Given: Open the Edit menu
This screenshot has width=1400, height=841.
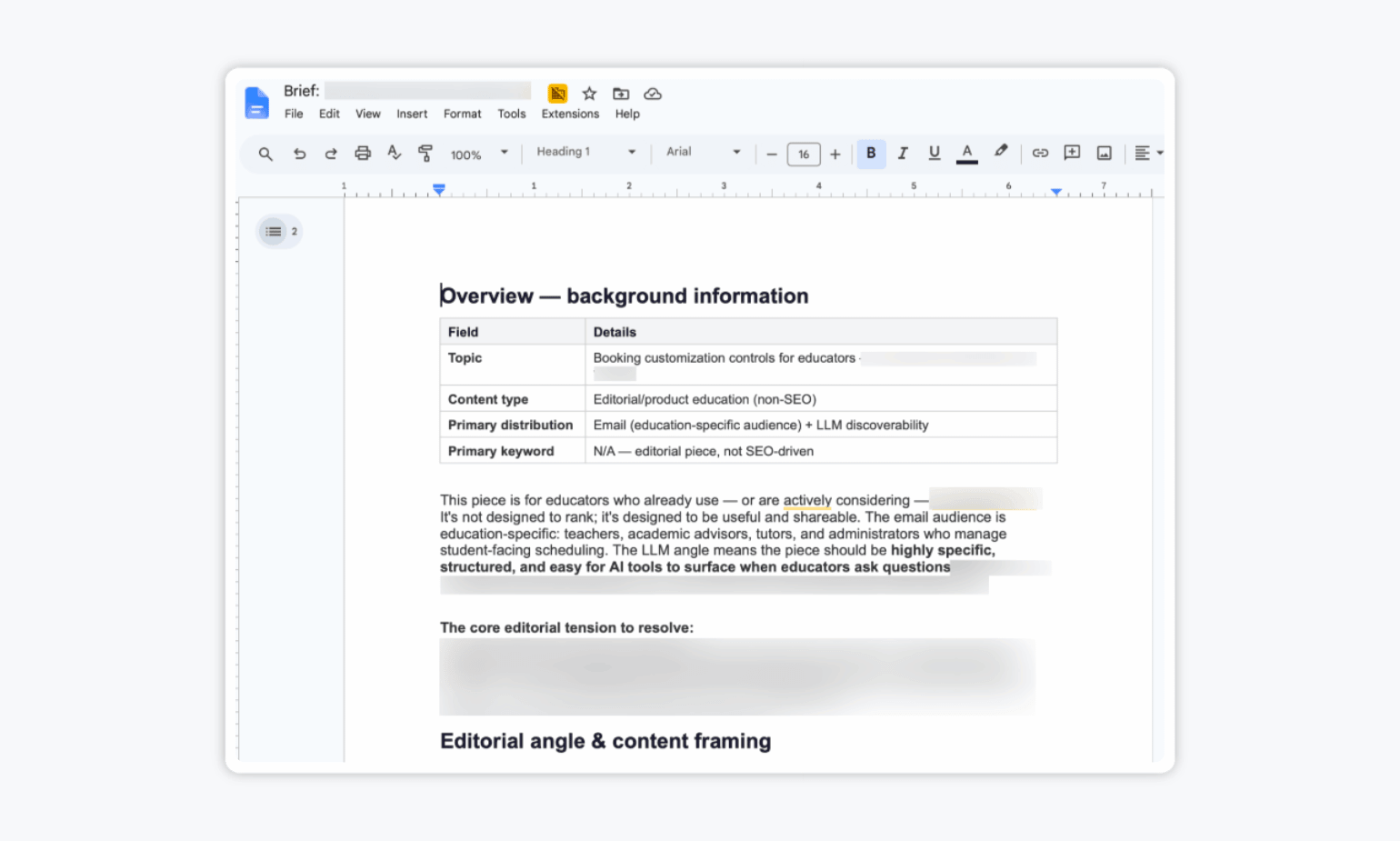Looking at the screenshot, I should [x=329, y=114].
